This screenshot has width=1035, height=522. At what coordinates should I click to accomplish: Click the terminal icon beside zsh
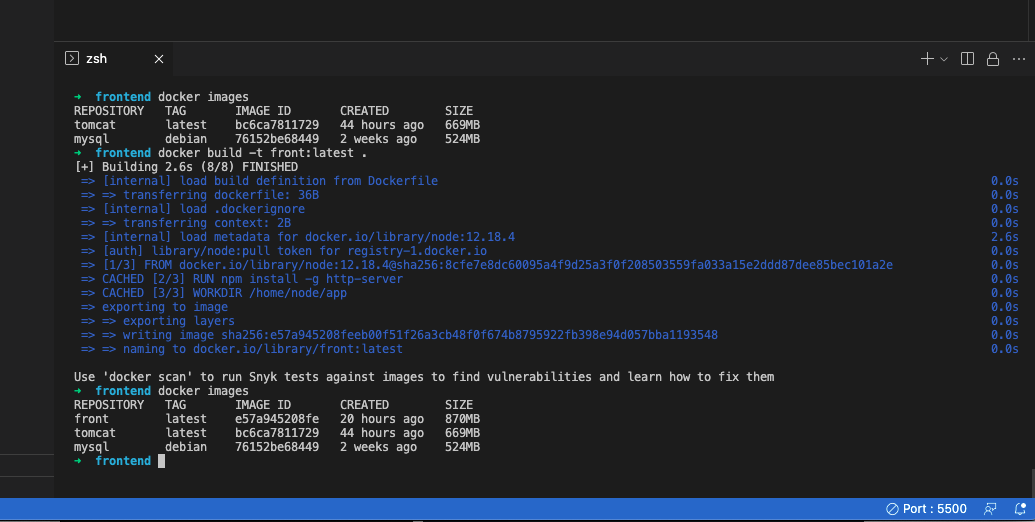tap(72, 58)
